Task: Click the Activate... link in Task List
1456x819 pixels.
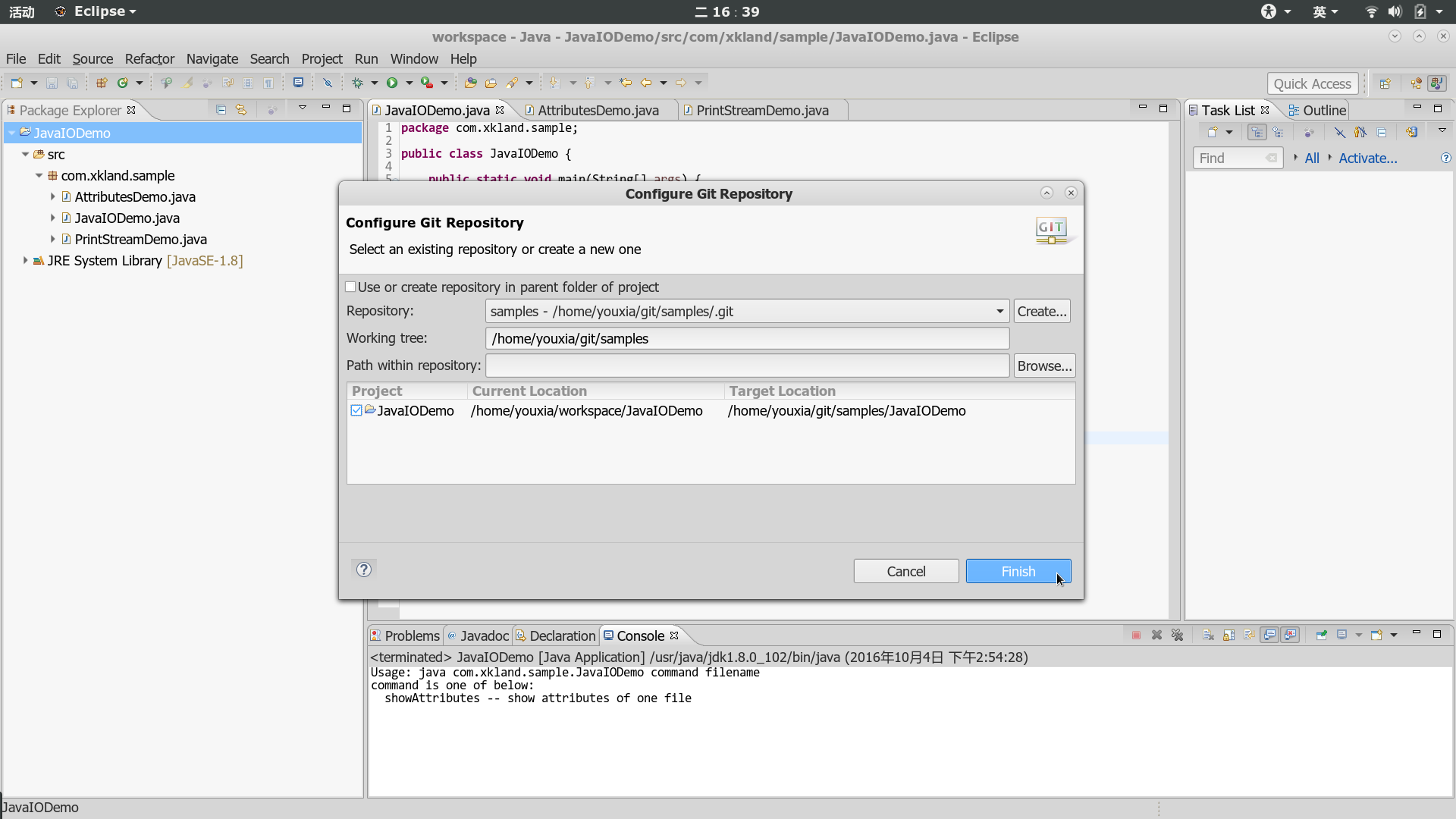Action: (1367, 158)
